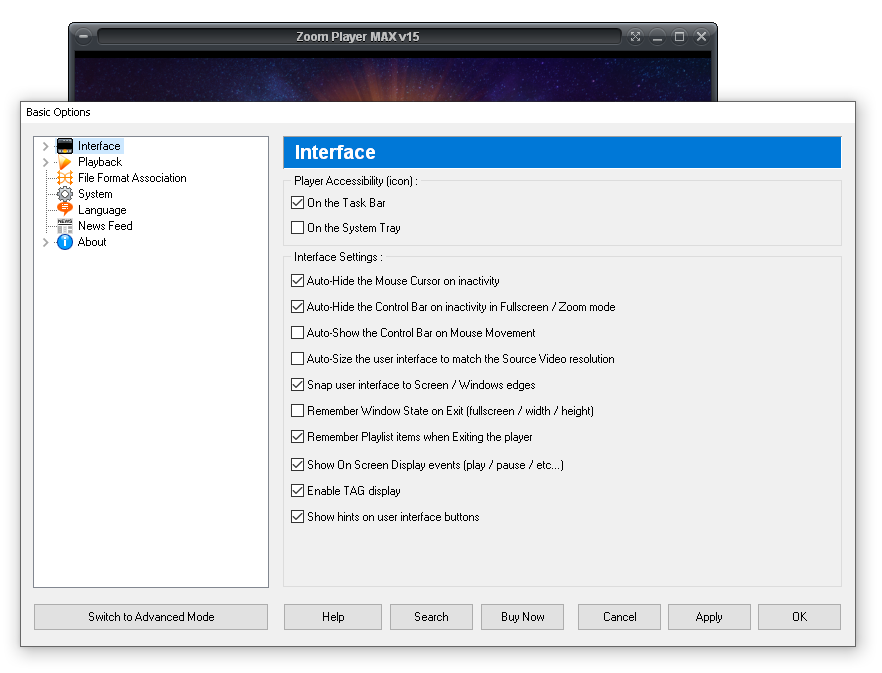Screen dimensions: 882x673
Task: Select Interface in the options tree
Action: pyautogui.click(x=99, y=146)
